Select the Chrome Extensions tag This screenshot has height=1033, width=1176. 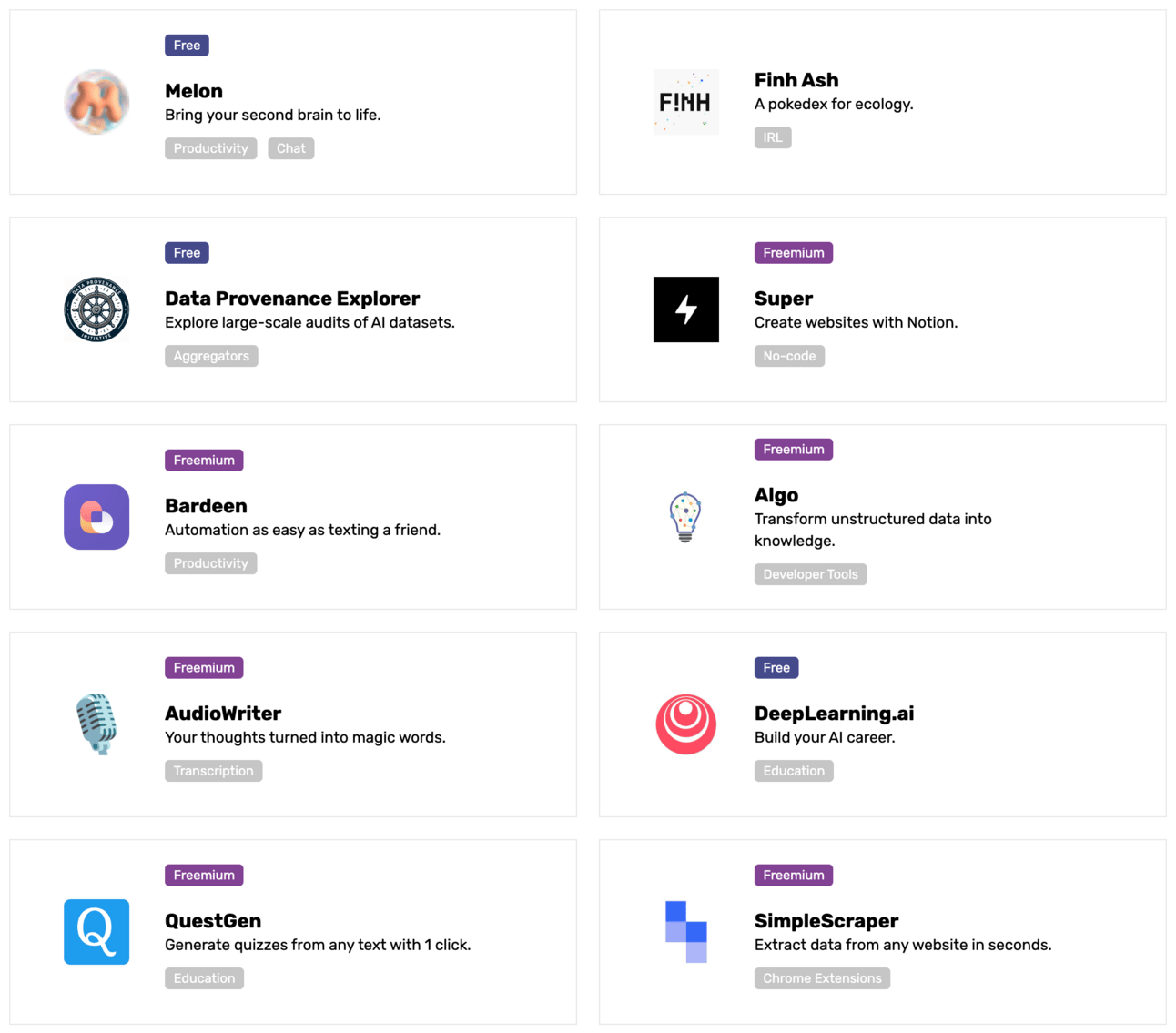(822, 978)
